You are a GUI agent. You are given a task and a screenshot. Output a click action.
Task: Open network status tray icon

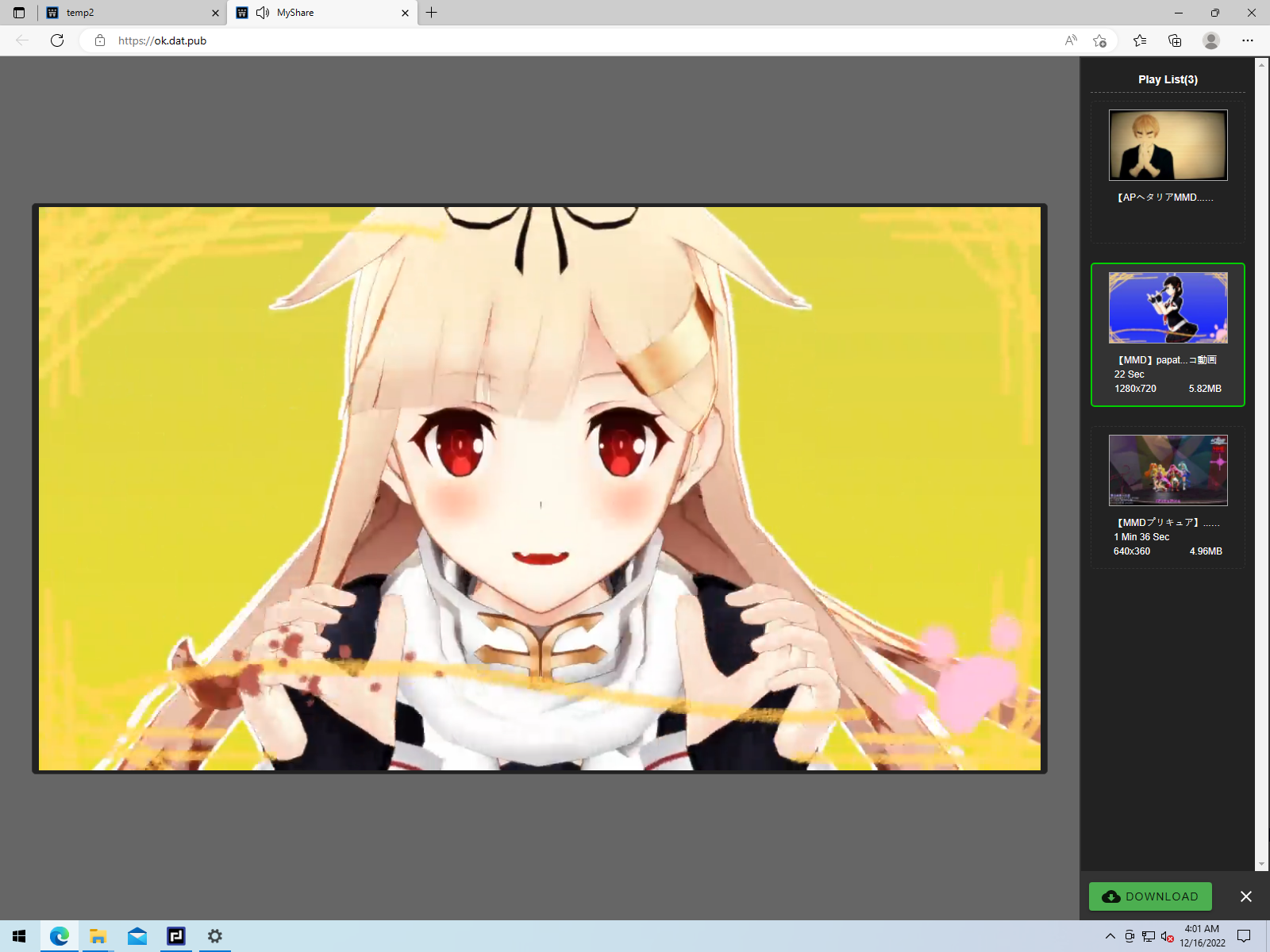(x=1149, y=937)
